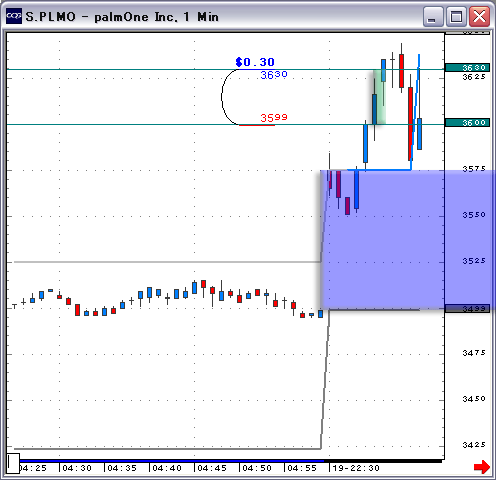Image resolution: width=496 pixels, height=480 pixels.
Task: Click the 04:40 time axis label
Action: click(x=167, y=468)
